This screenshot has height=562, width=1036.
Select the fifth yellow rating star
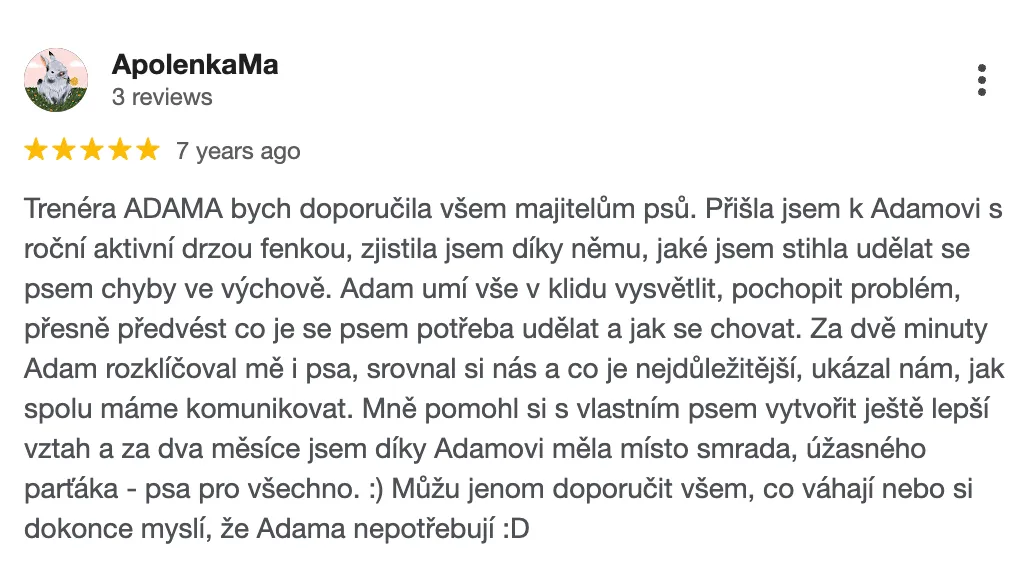[x=147, y=150]
